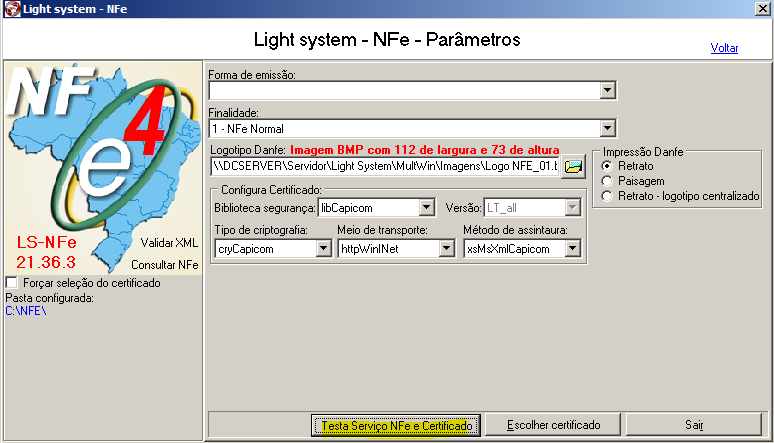Image resolution: width=774 pixels, height=443 pixels.
Task: Click the 'Configura Certificado:' group label
Action: (271, 190)
